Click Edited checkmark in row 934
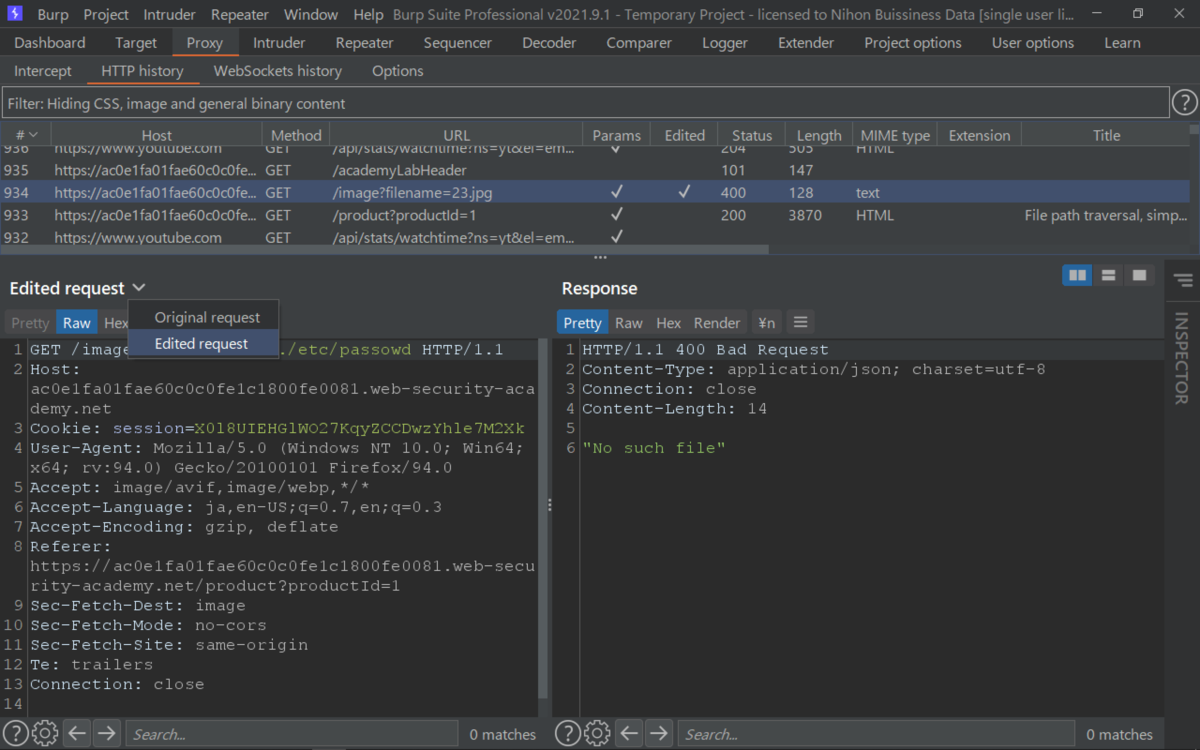Screen dimensions: 1200x750 (x=684, y=192)
